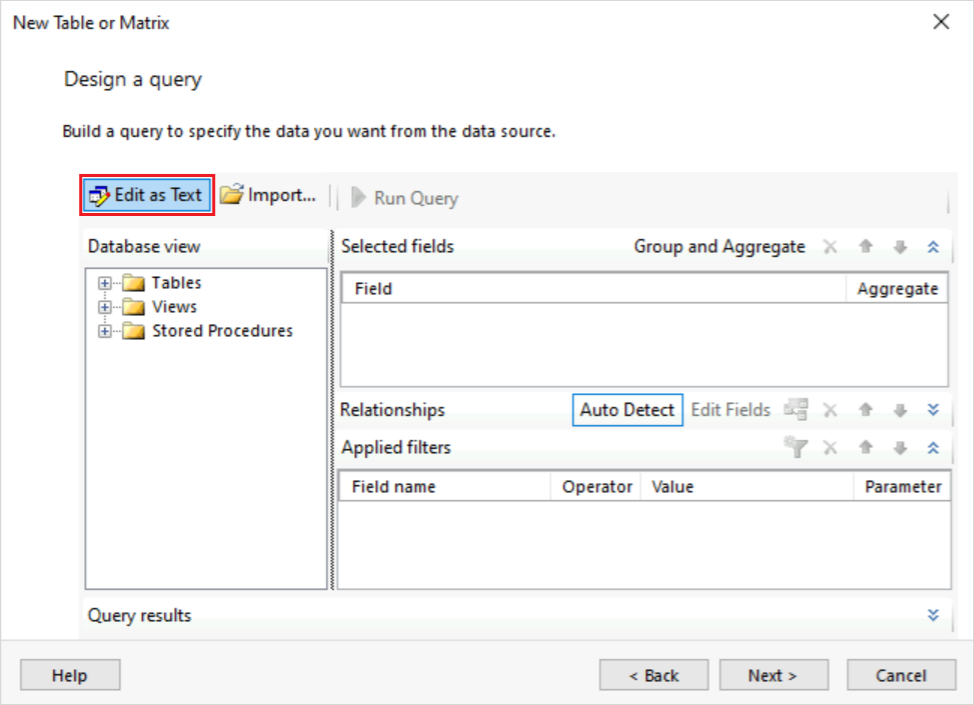Expand the Stored Procedures node

coord(105,330)
